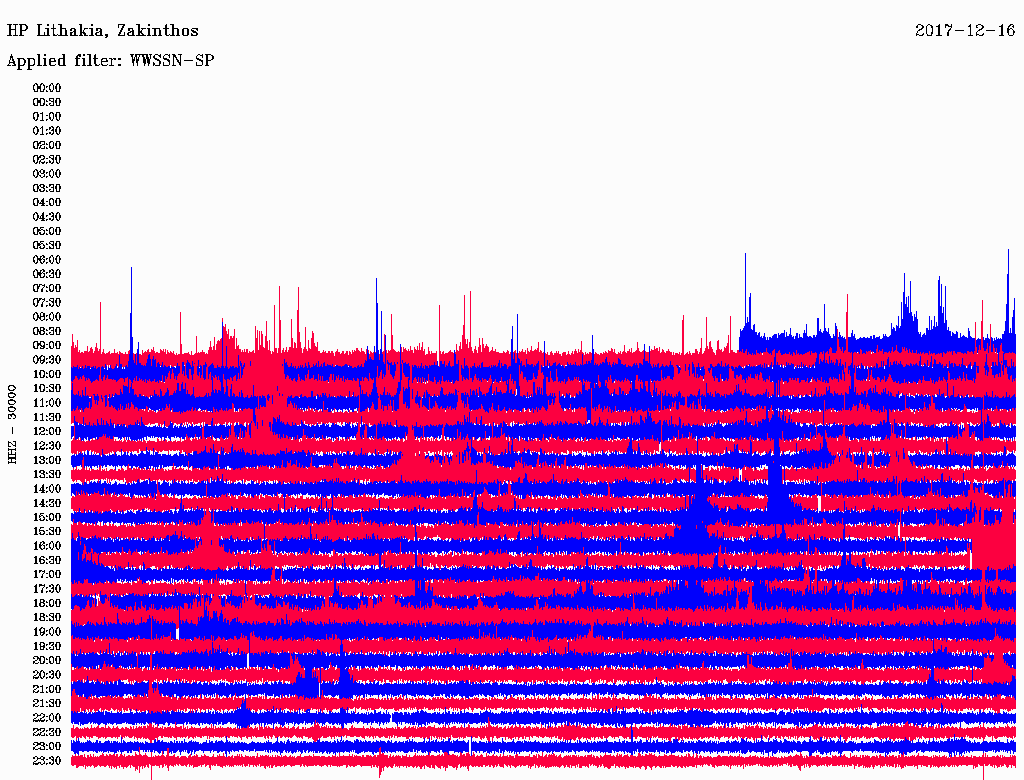
Task: Select the 18:00 time label
Action: (x=47, y=603)
